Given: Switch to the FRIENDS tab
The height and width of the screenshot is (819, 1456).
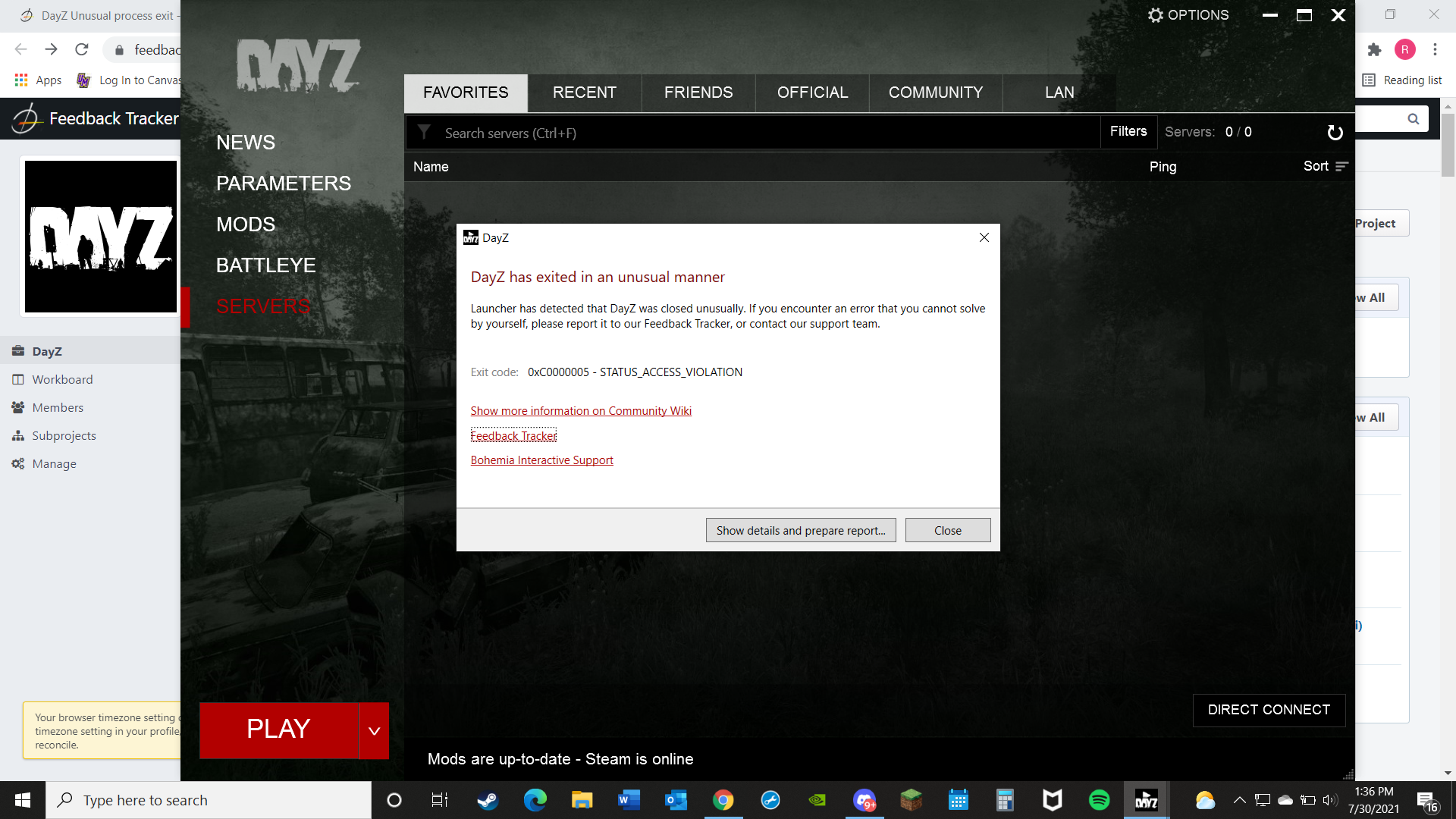Looking at the screenshot, I should [698, 93].
